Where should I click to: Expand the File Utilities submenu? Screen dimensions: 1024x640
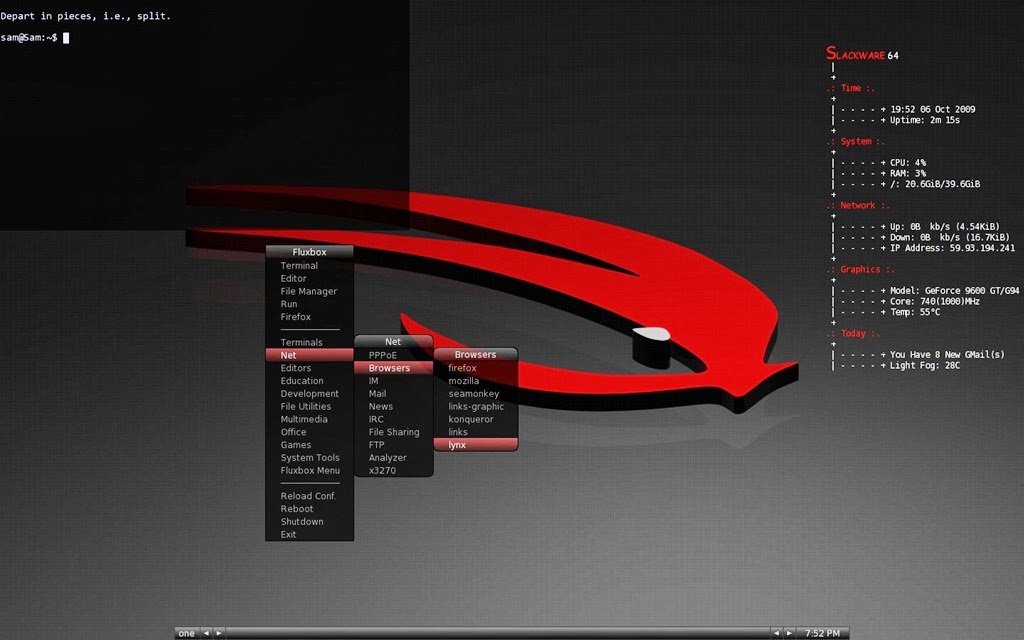tap(310, 406)
